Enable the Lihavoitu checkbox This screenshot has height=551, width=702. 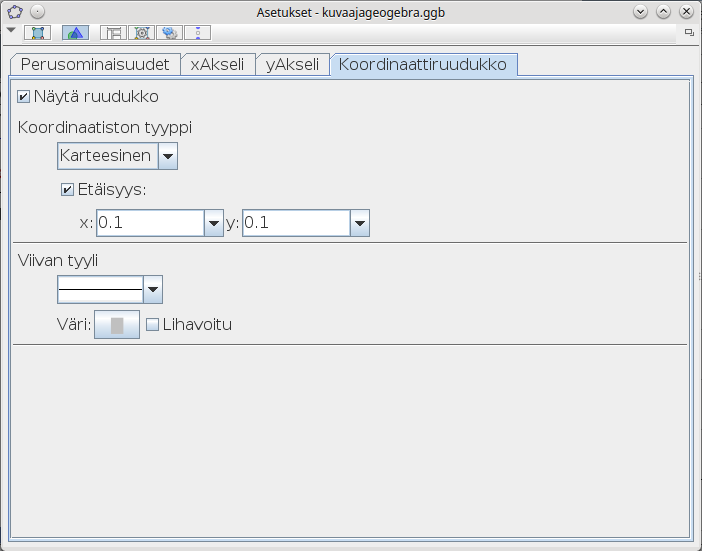point(153,324)
